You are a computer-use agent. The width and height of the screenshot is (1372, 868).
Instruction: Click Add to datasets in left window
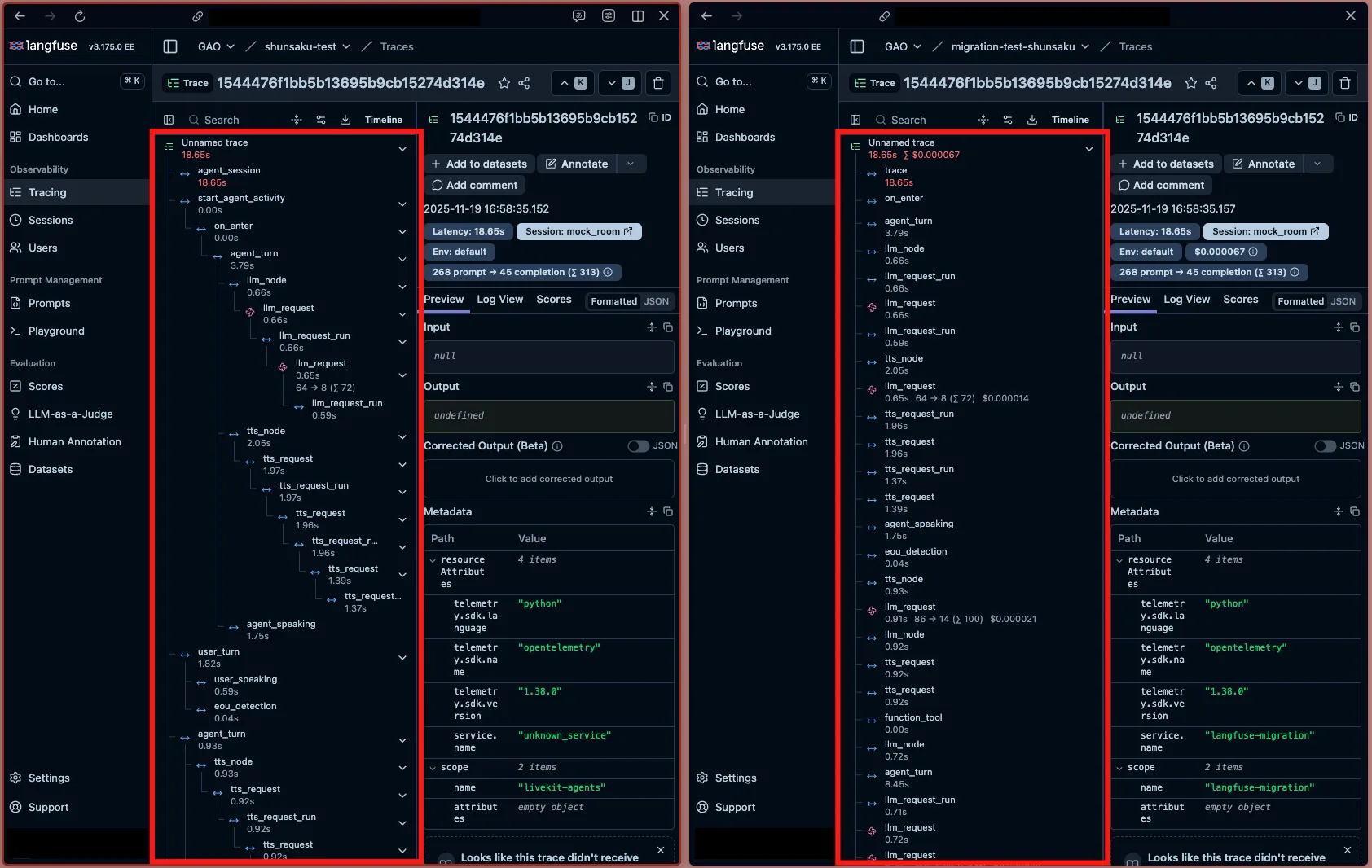point(479,164)
